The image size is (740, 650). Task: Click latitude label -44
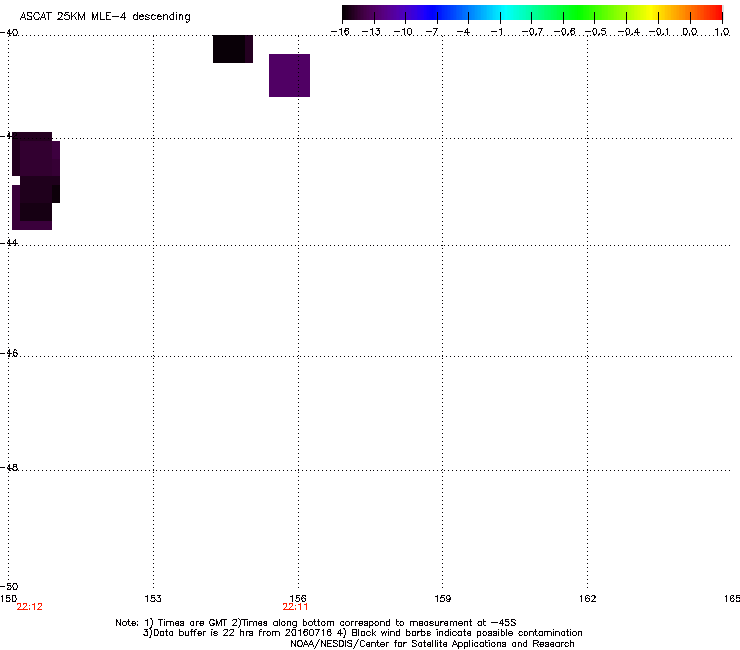click(x=9, y=243)
